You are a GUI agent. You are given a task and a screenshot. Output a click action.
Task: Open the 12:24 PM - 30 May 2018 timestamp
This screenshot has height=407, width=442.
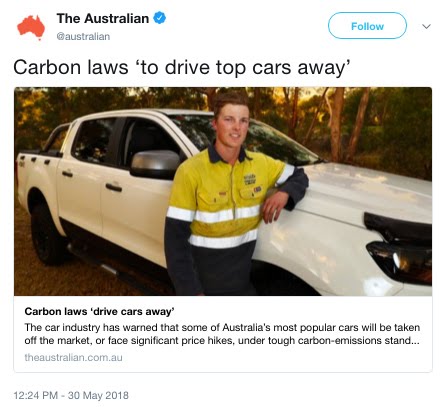click(71, 395)
